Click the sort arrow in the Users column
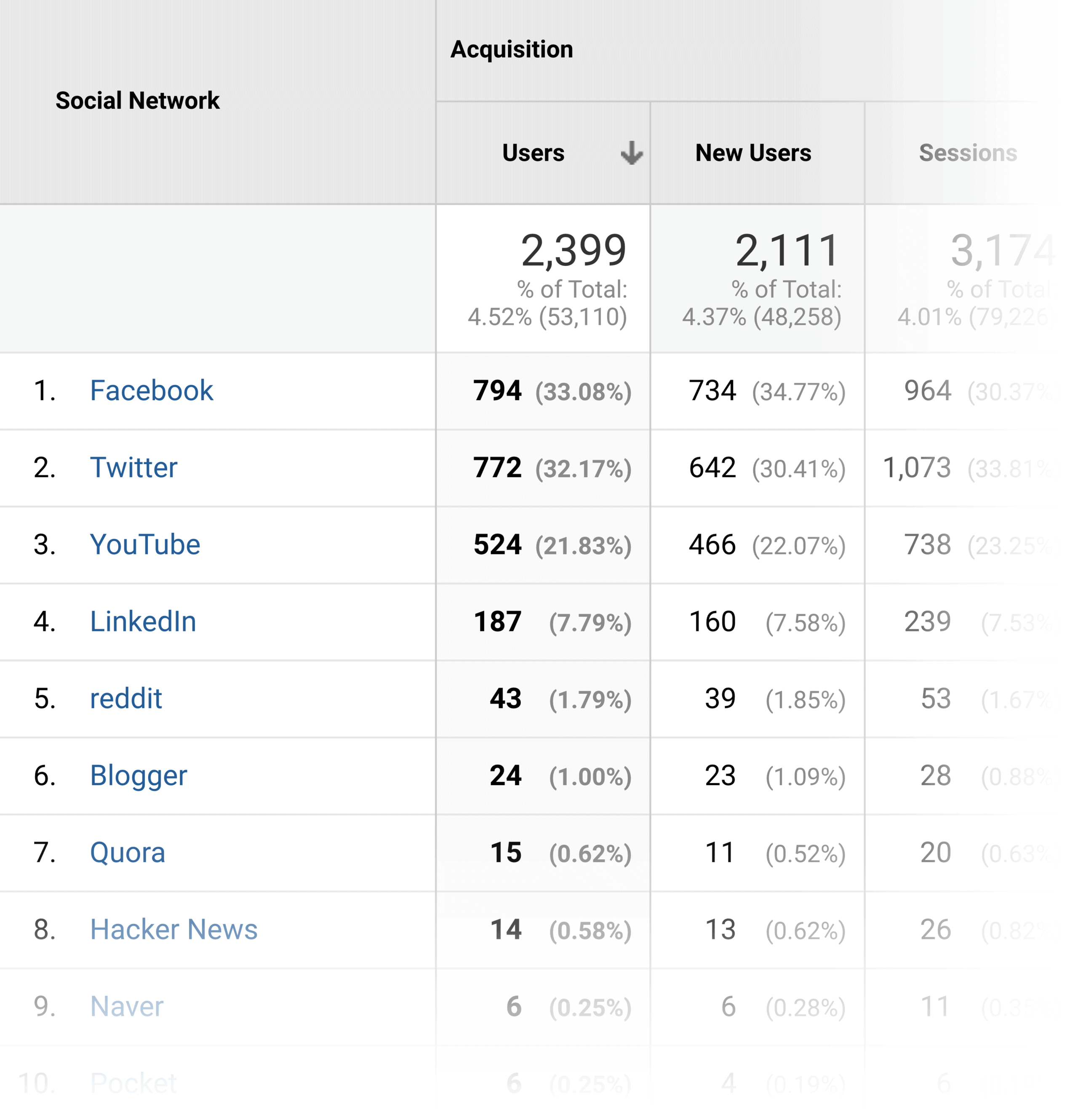The height and width of the screenshot is (1120, 1078). coord(631,153)
